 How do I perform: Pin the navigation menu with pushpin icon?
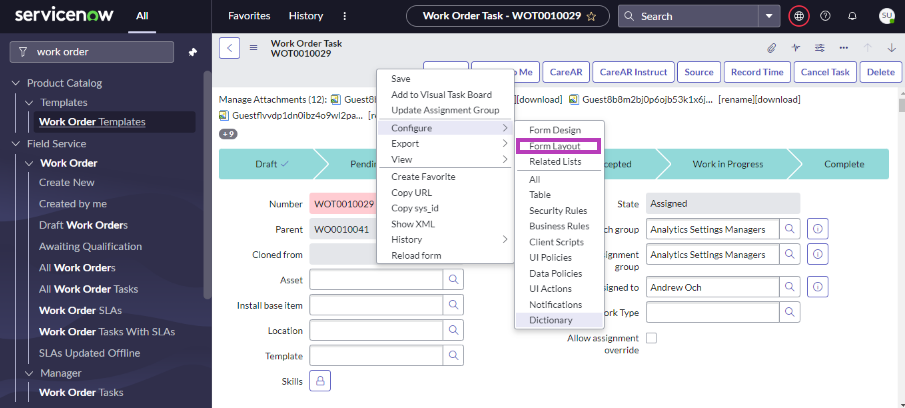coord(193,52)
